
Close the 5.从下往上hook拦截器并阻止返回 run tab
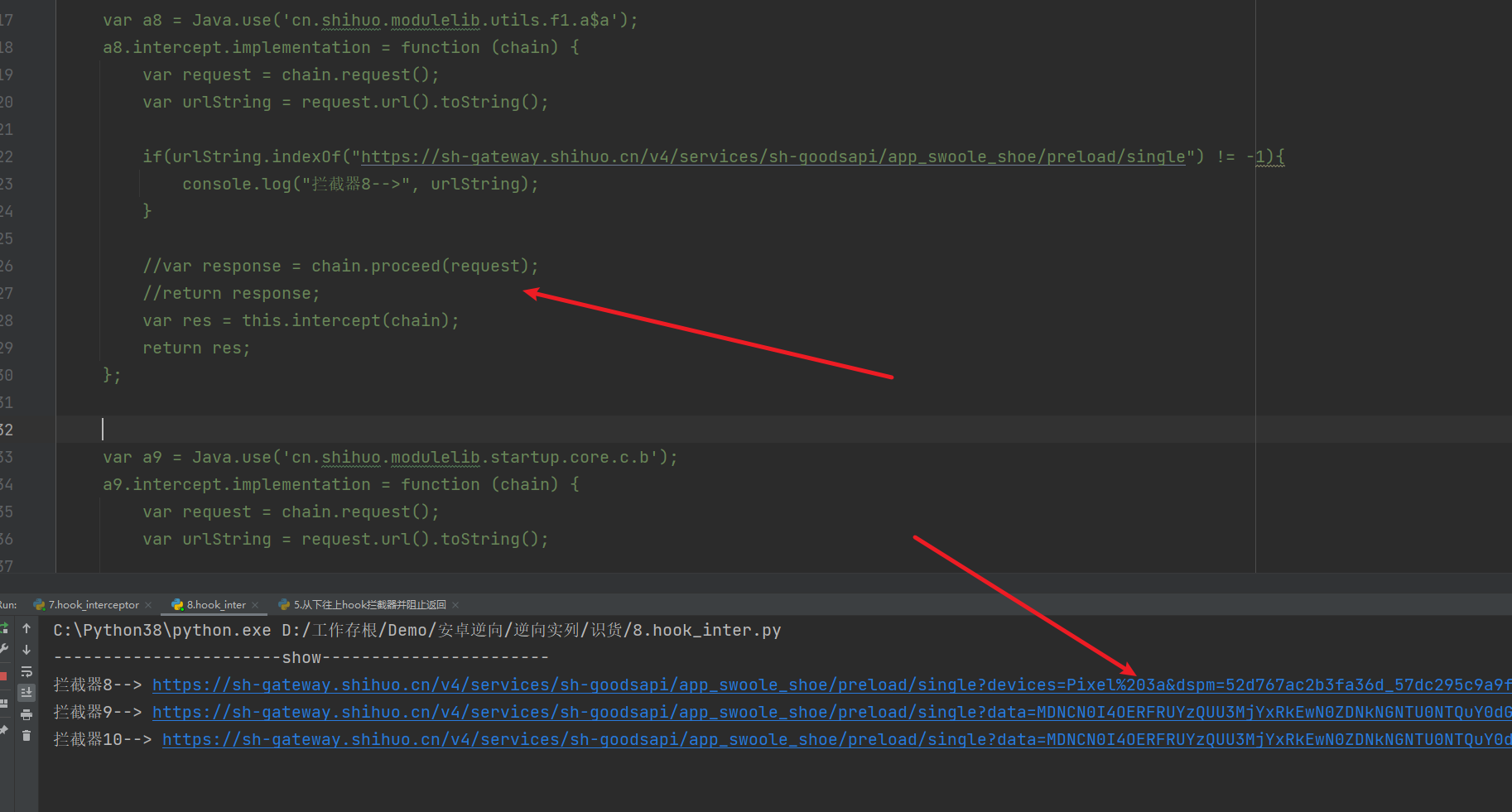click(455, 605)
